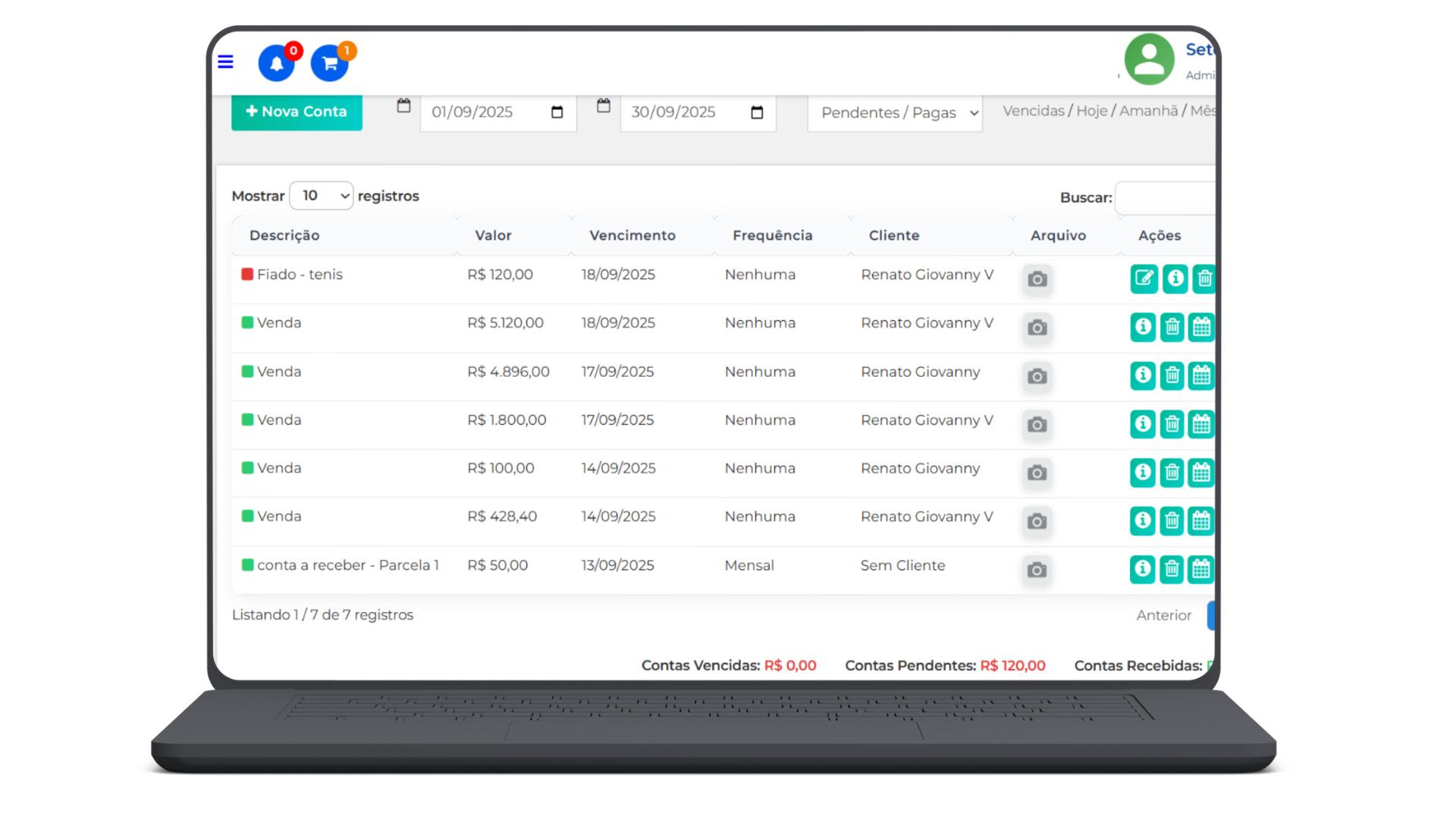
Task: Filter by Vencidas link
Action: pos(1033,111)
